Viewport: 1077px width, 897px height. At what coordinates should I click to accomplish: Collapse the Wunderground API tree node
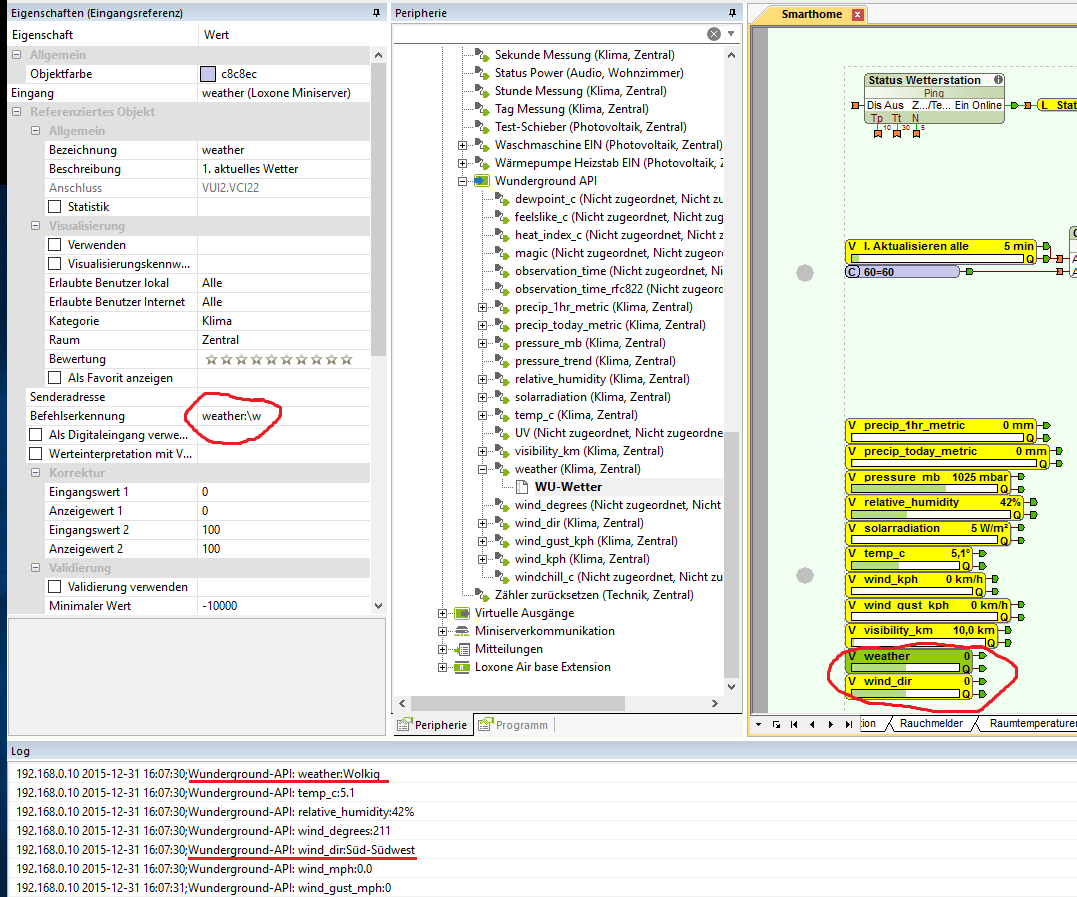click(x=463, y=181)
